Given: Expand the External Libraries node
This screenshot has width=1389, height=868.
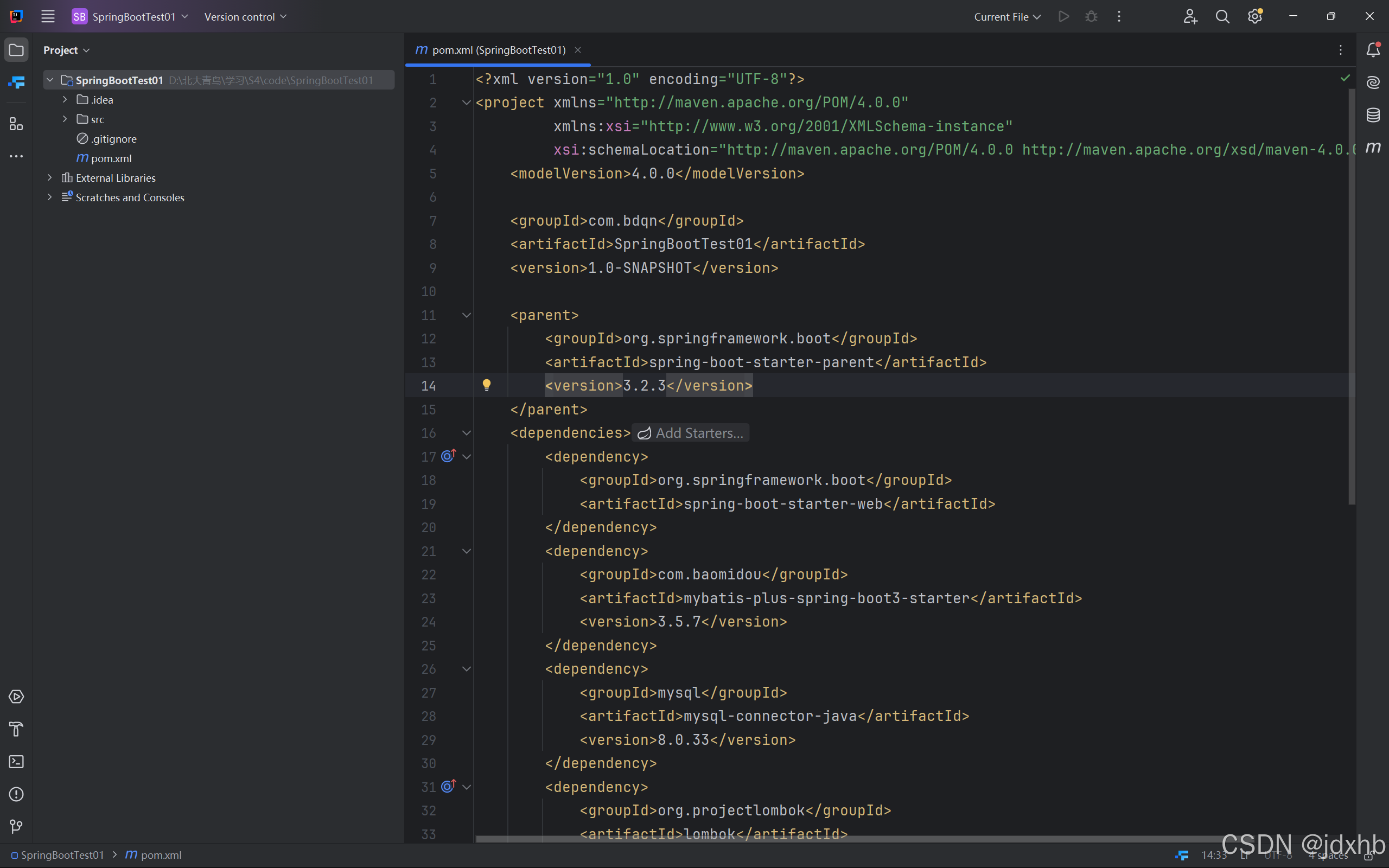Looking at the screenshot, I should (x=50, y=178).
